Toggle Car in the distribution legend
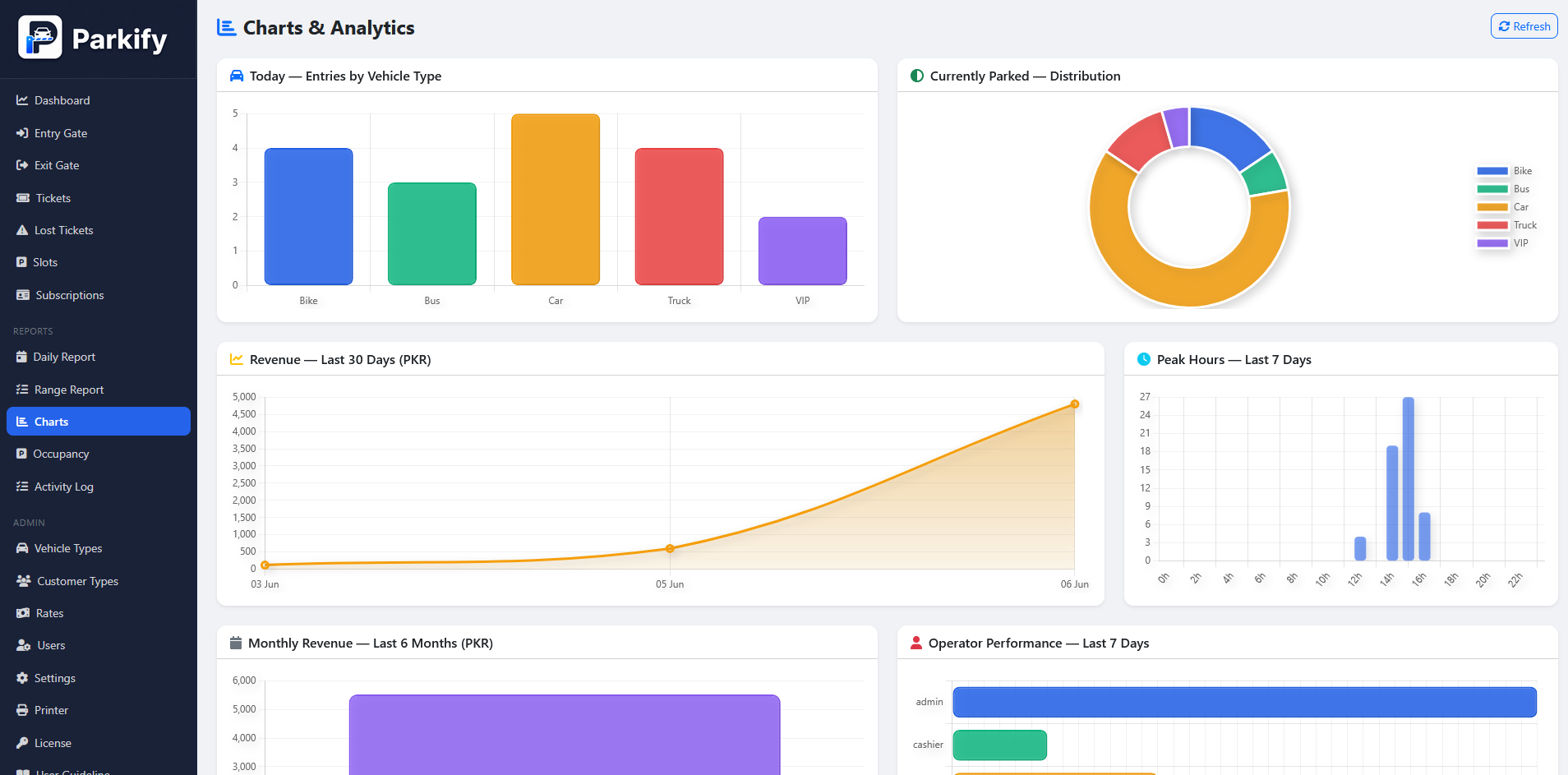This screenshot has width=1568, height=775. pos(1503,207)
